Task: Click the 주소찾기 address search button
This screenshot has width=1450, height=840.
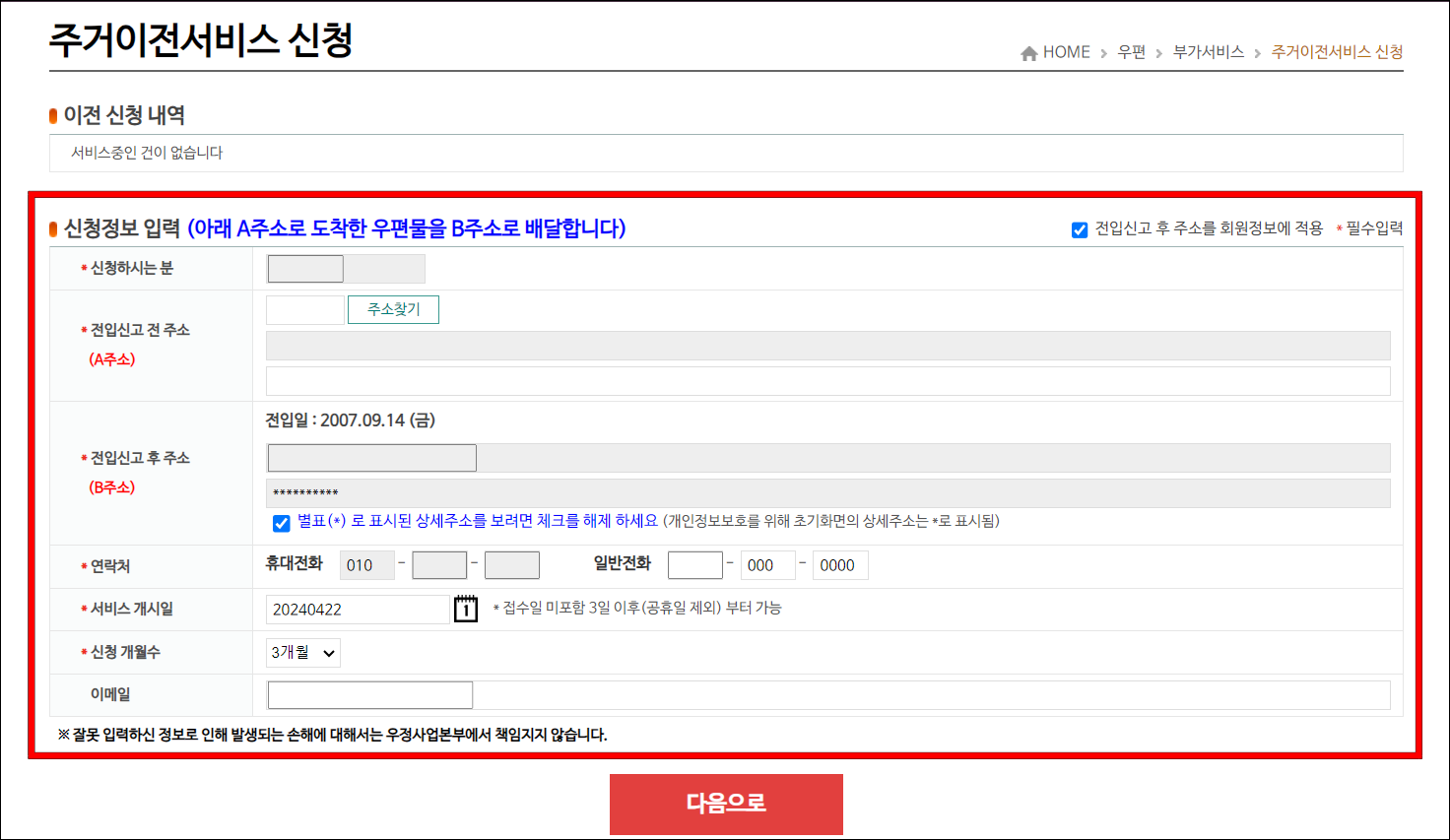Action: click(x=393, y=309)
